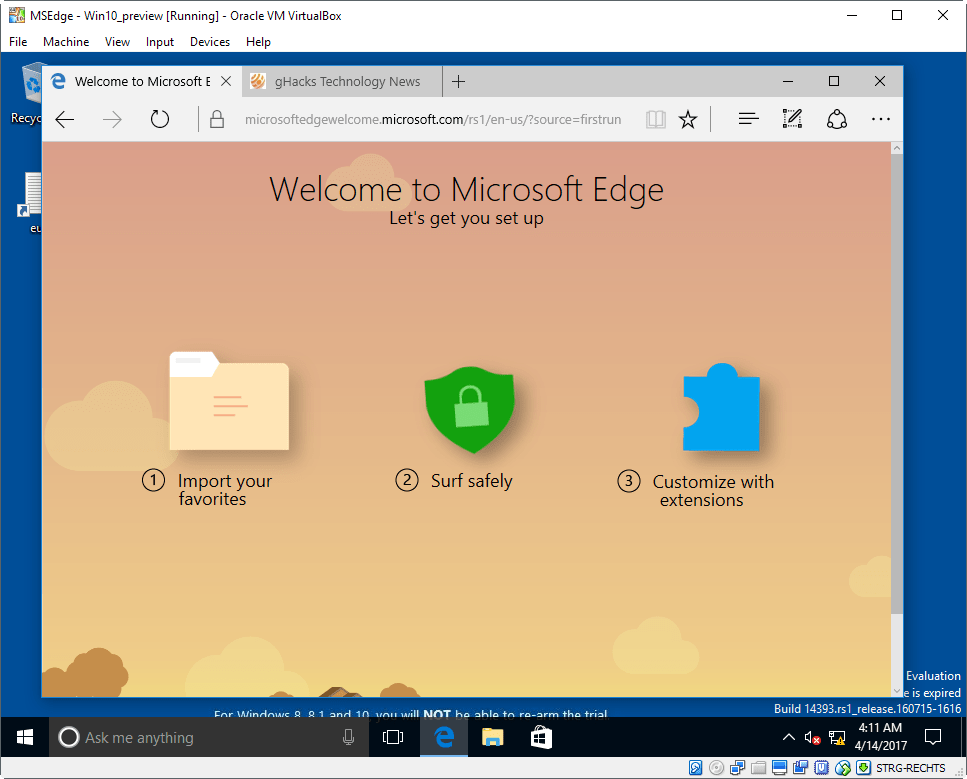Open the Edge Hub panel icon
The width and height of the screenshot is (967, 779).
click(748, 120)
